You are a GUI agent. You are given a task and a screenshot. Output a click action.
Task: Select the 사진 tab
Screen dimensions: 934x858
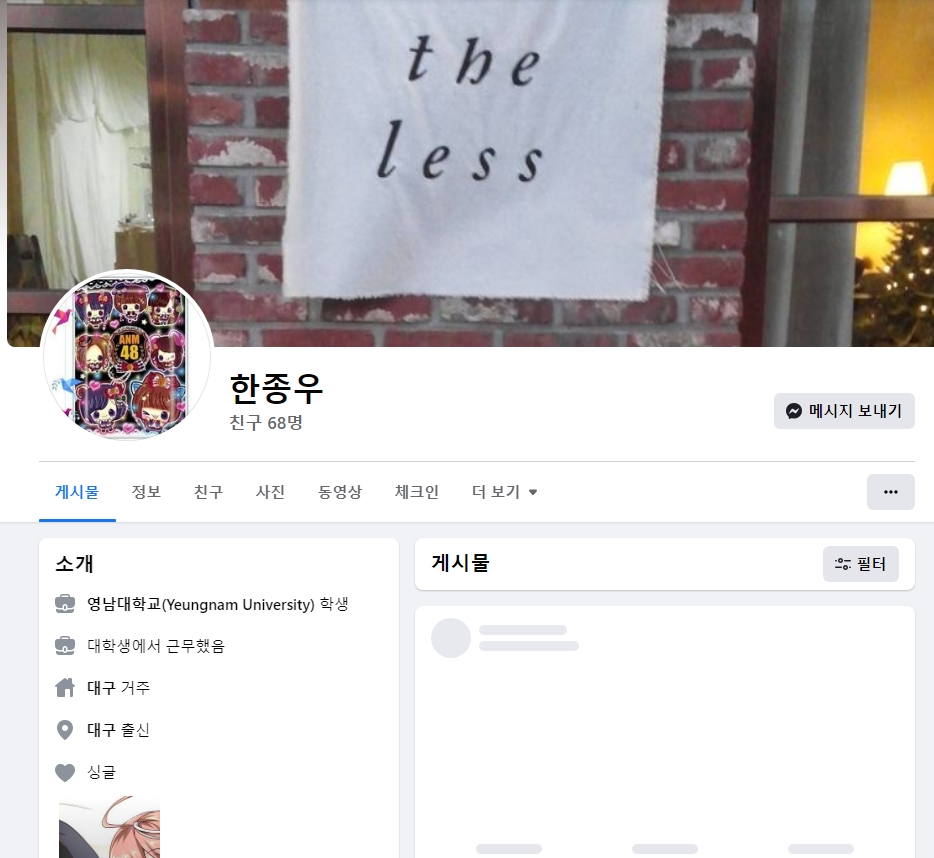coord(270,492)
